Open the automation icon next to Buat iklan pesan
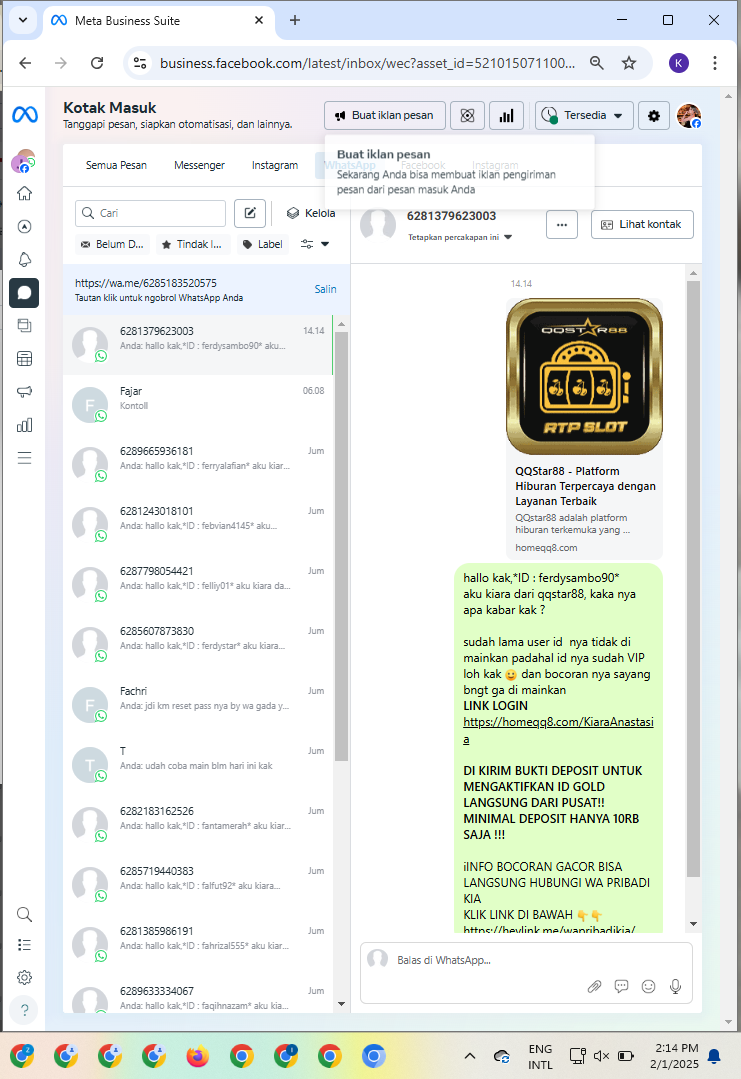Image resolution: width=741 pixels, height=1079 pixels. [467, 116]
